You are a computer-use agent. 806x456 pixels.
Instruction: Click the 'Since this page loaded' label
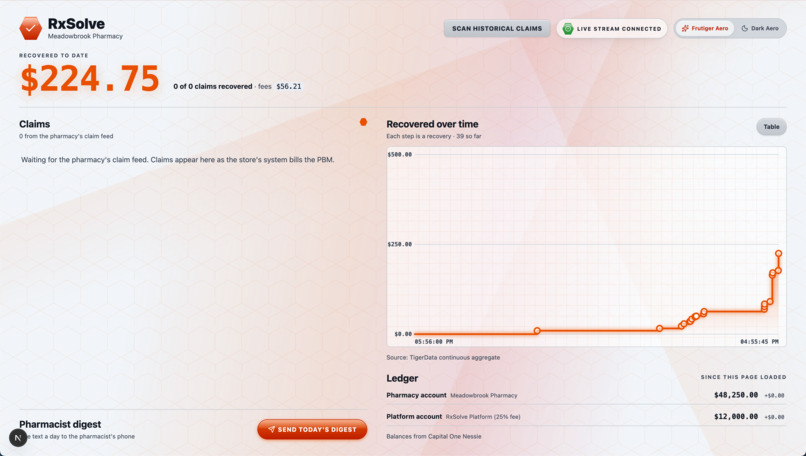click(x=743, y=377)
